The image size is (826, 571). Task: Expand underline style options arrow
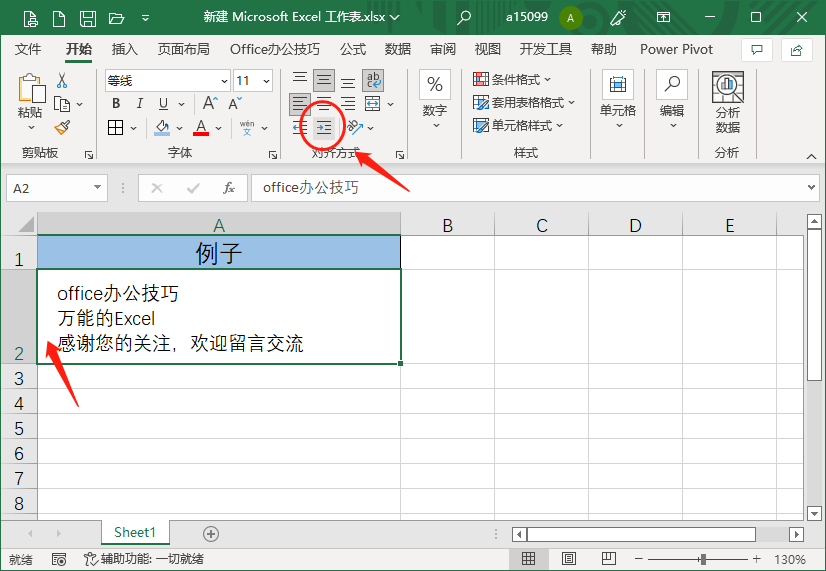click(182, 104)
